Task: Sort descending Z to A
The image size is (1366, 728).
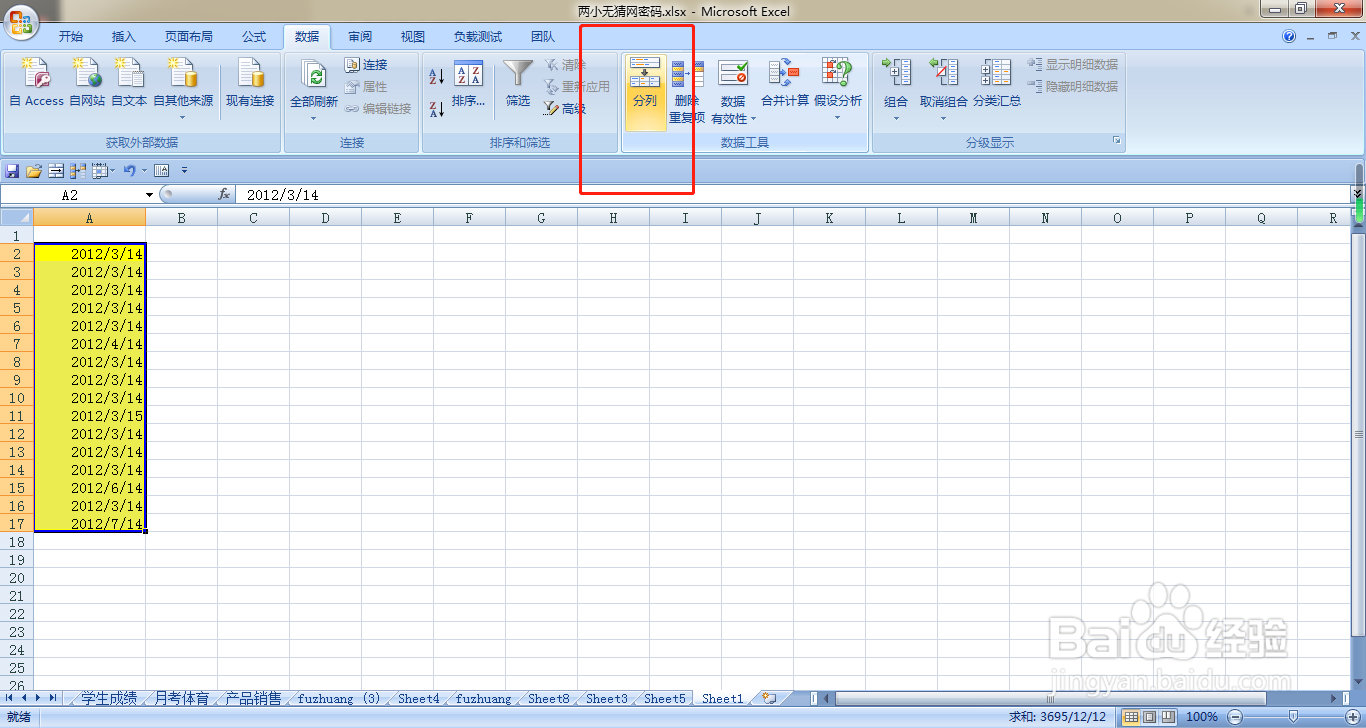Action: pos(437,108)
